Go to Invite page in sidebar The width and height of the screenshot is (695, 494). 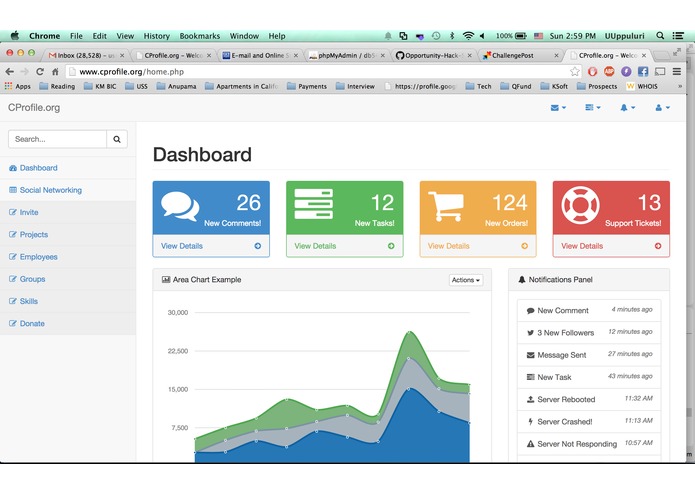[68, 212]
